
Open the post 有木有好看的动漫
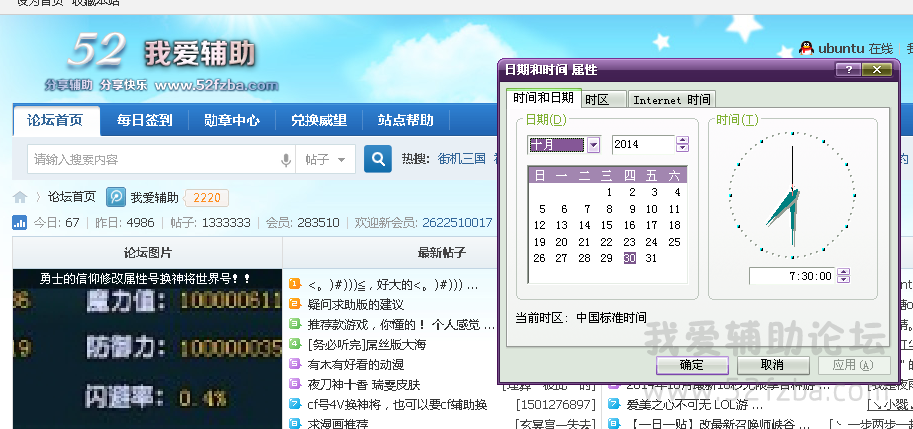tap(355, 365)
